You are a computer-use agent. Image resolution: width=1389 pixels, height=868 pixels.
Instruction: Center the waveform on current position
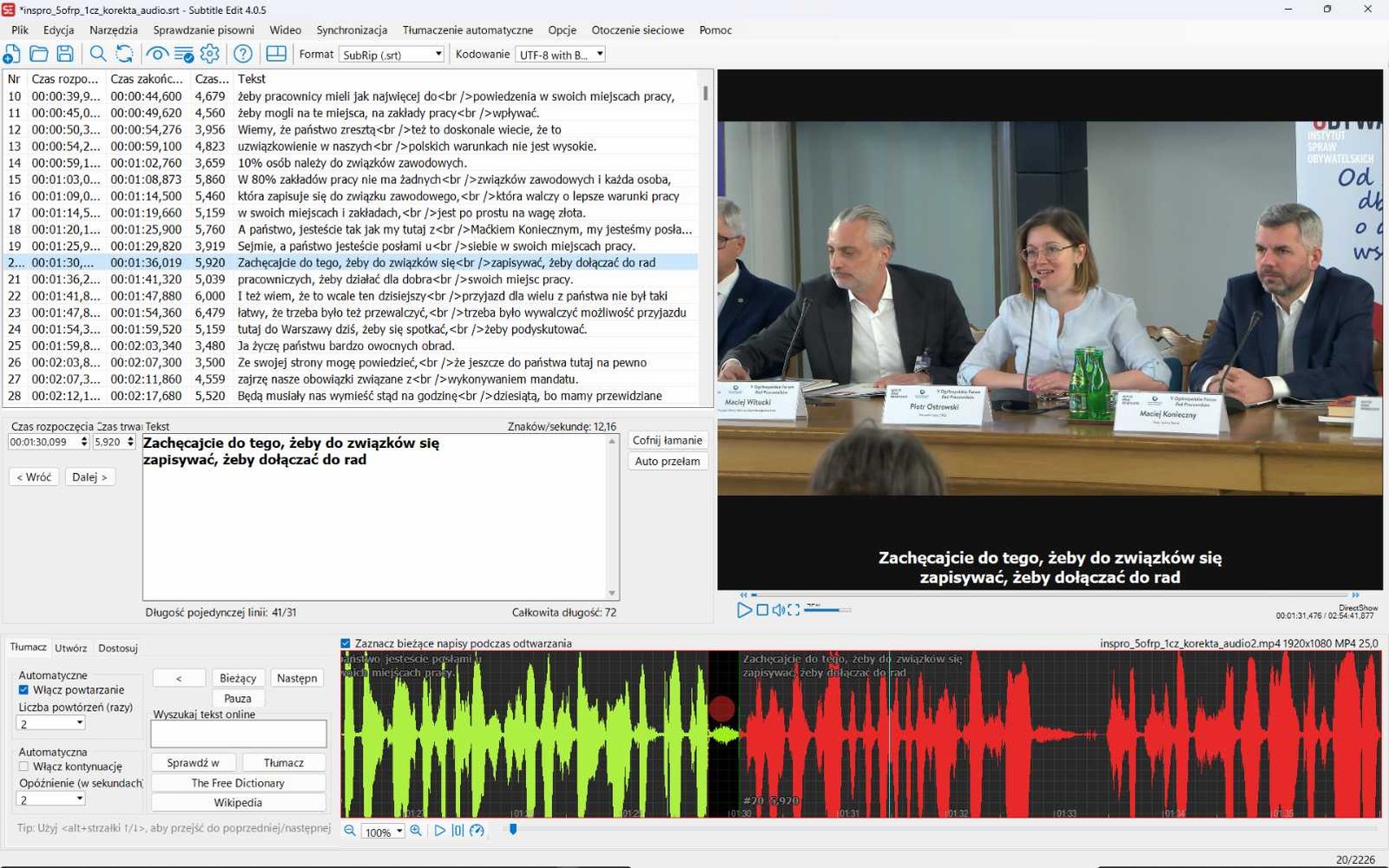458,831
